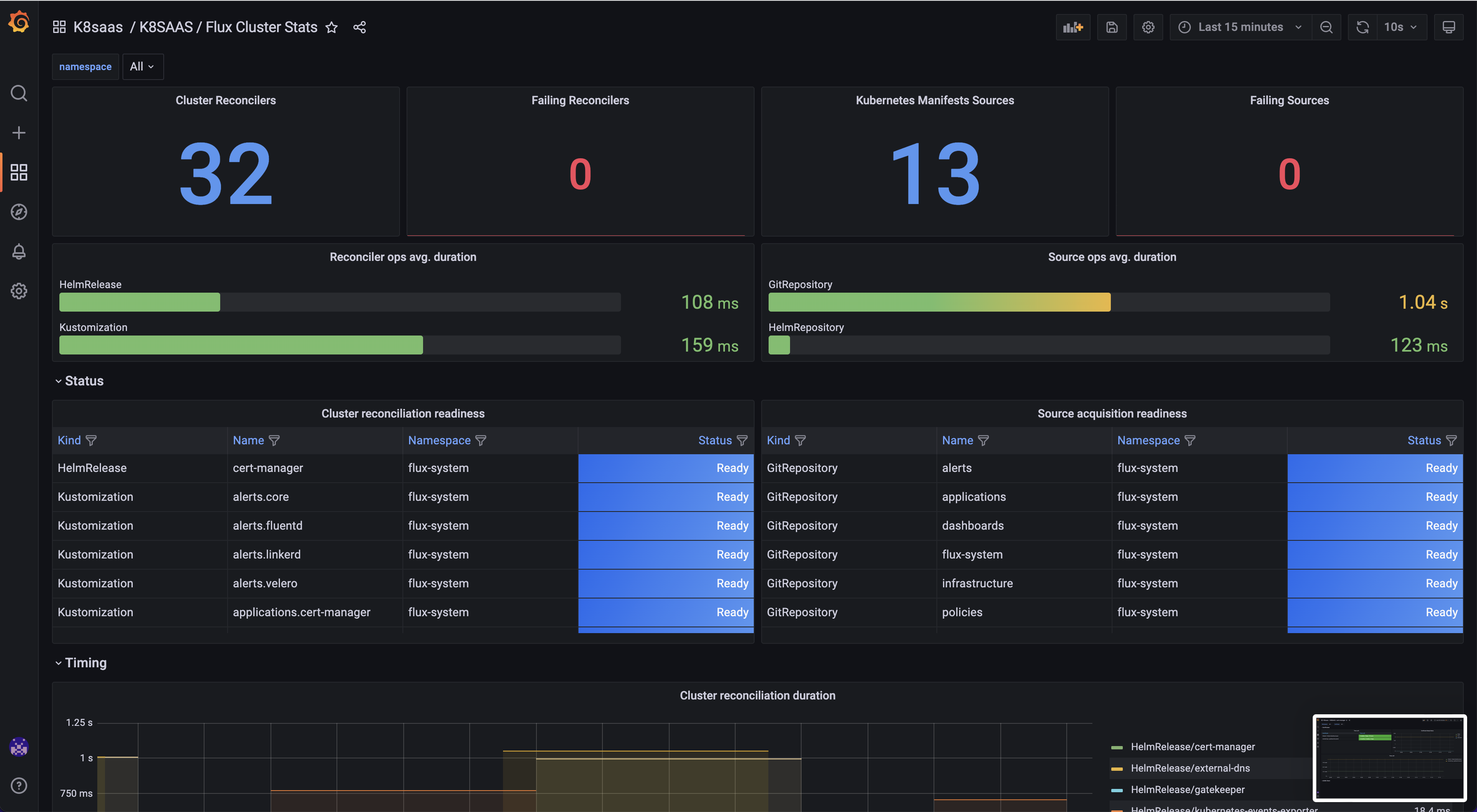Image resolution: width=1477 pixels, height=812 pixels.
Task: Click the K8SAAS / Flux Cluster Stats title
Action: point(228,27)
